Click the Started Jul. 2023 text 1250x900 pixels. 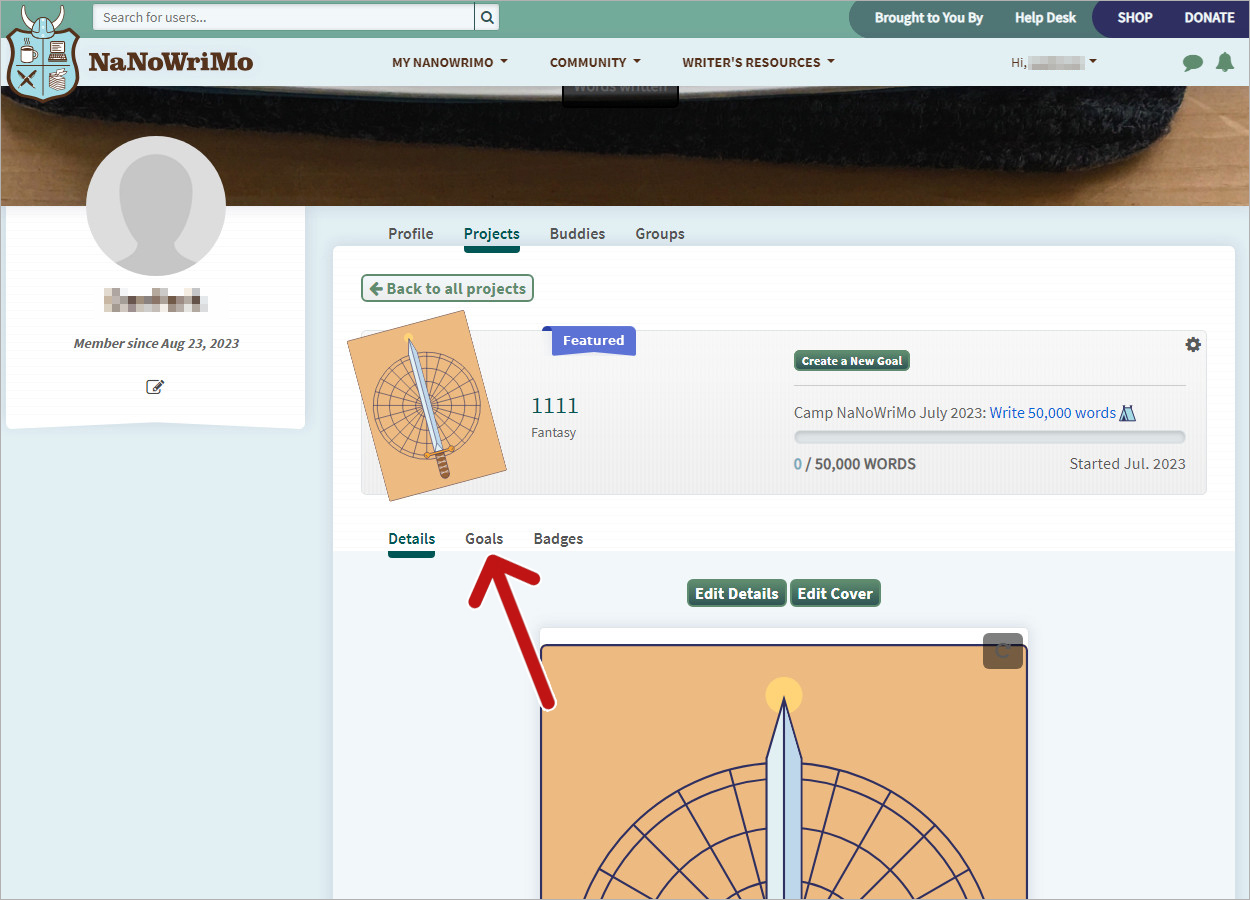pos(1128,464)
